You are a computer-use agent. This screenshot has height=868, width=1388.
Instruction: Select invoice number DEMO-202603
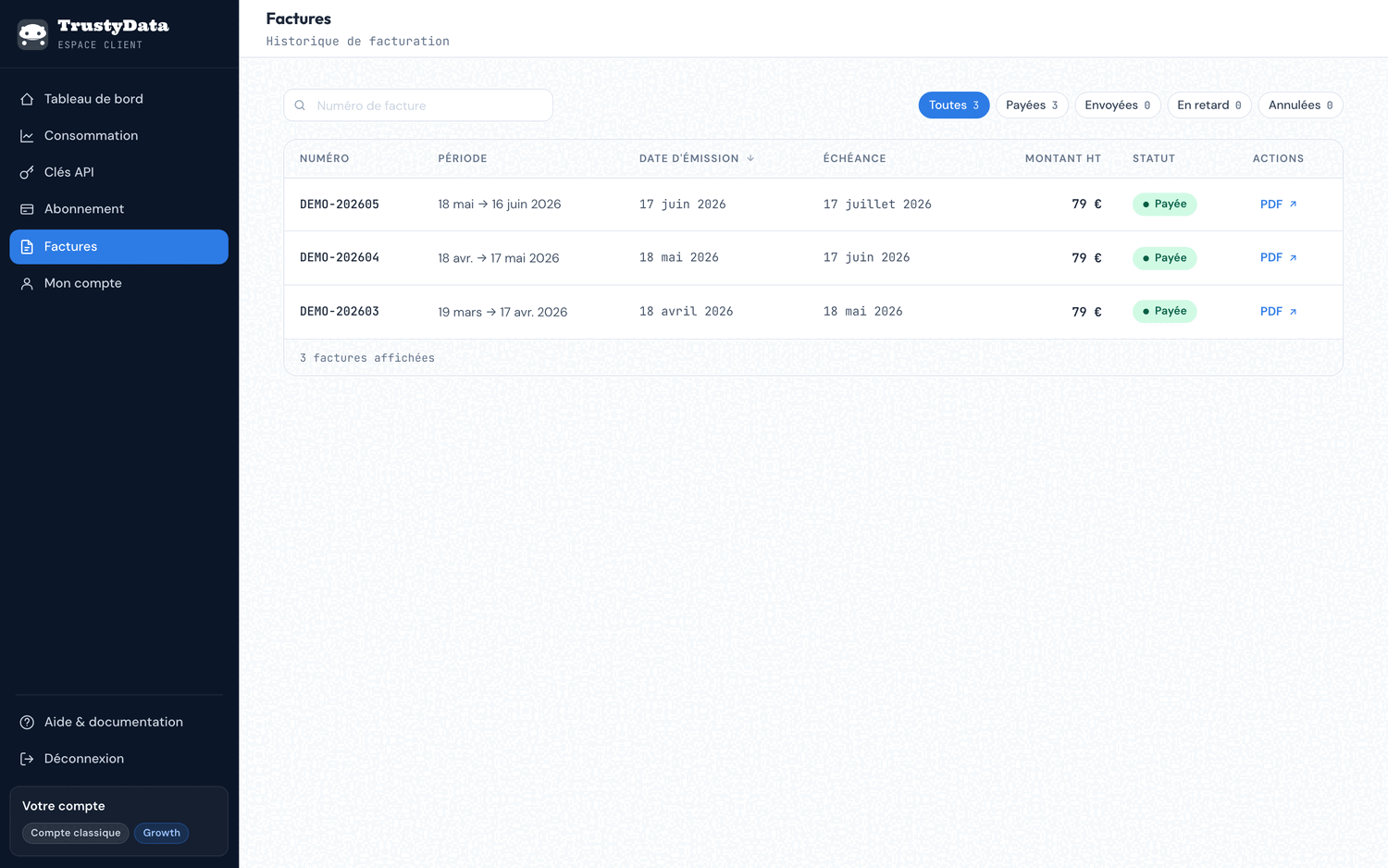click(x=340, y=312)
